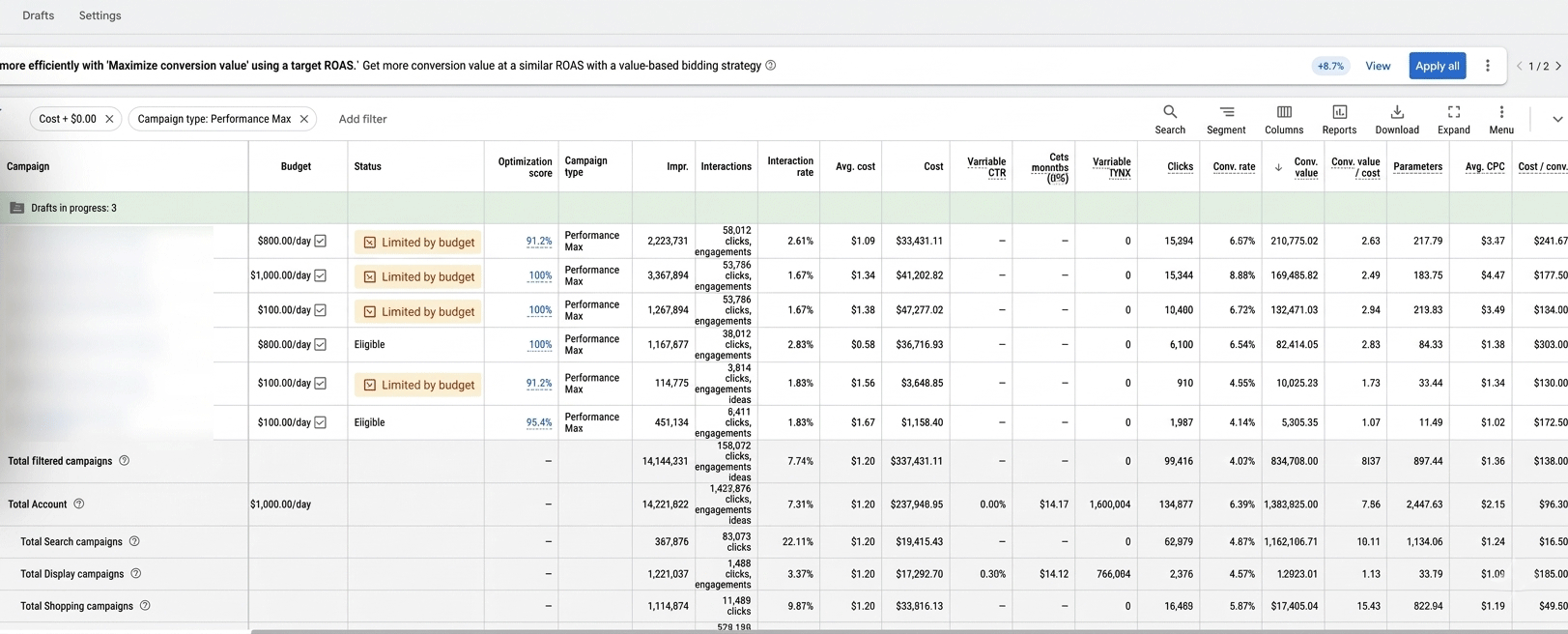
Task: Sort by Conv. rate column header
Action: click(x=1234, y=166)
